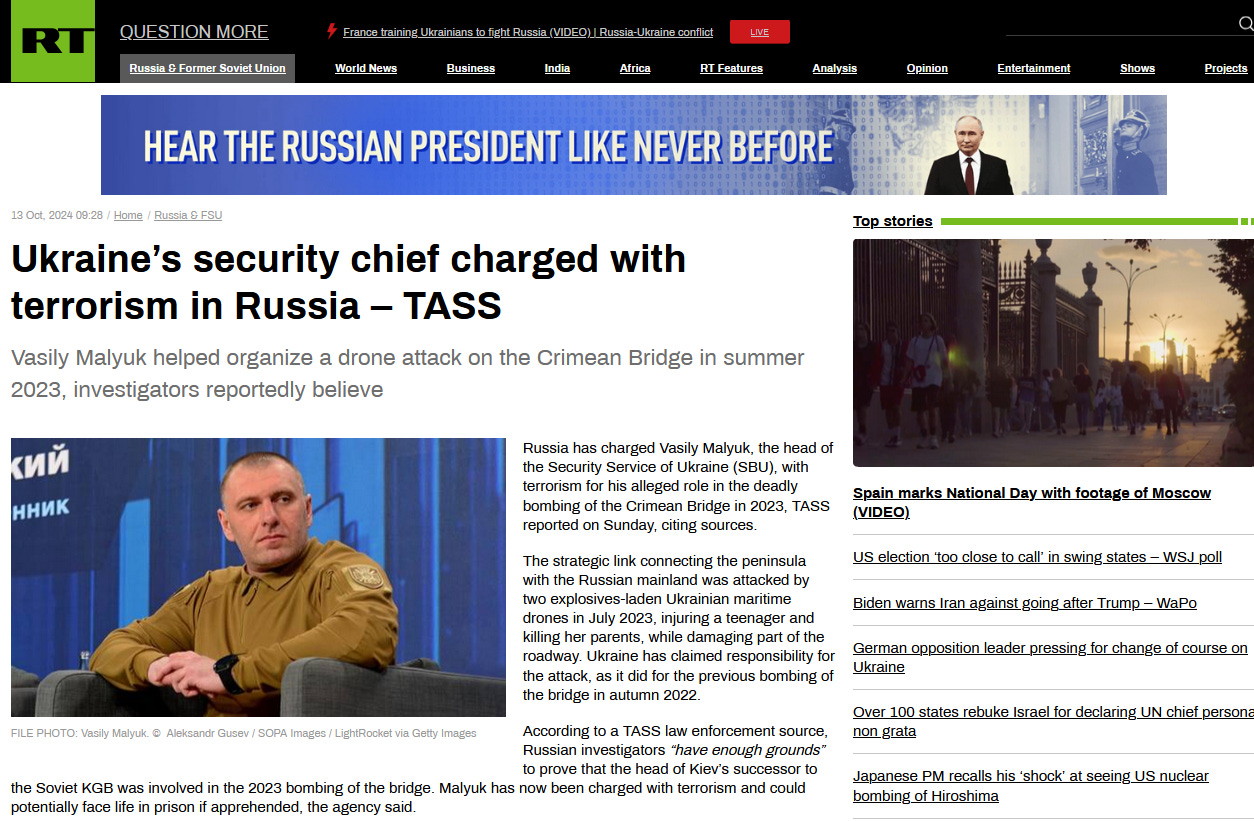Click the Putin banner advertisement

click(x=634, y=145)
